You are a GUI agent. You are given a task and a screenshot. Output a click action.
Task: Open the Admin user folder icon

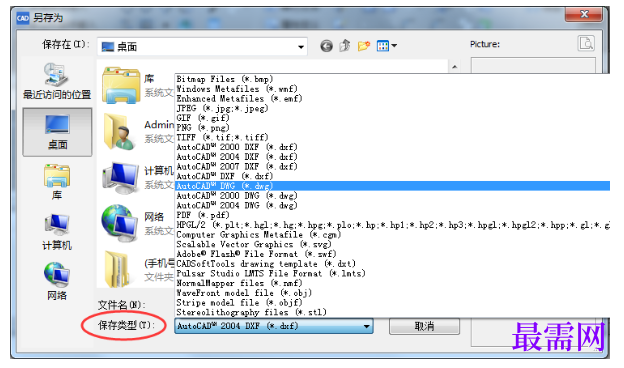119,132
